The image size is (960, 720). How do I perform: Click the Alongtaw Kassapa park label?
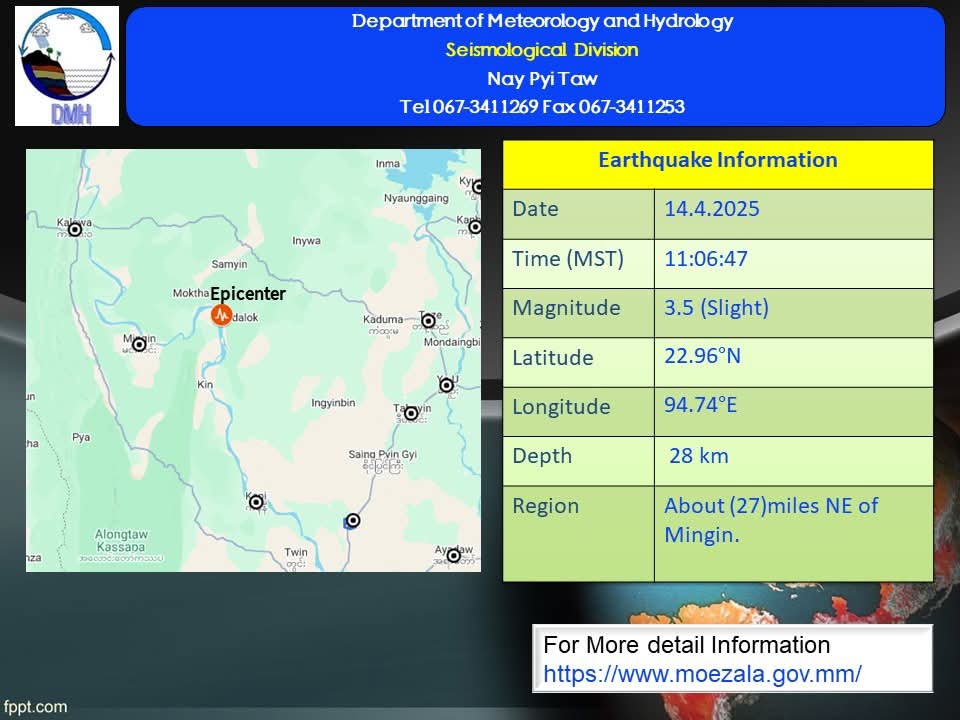click(x=121, y=541)
